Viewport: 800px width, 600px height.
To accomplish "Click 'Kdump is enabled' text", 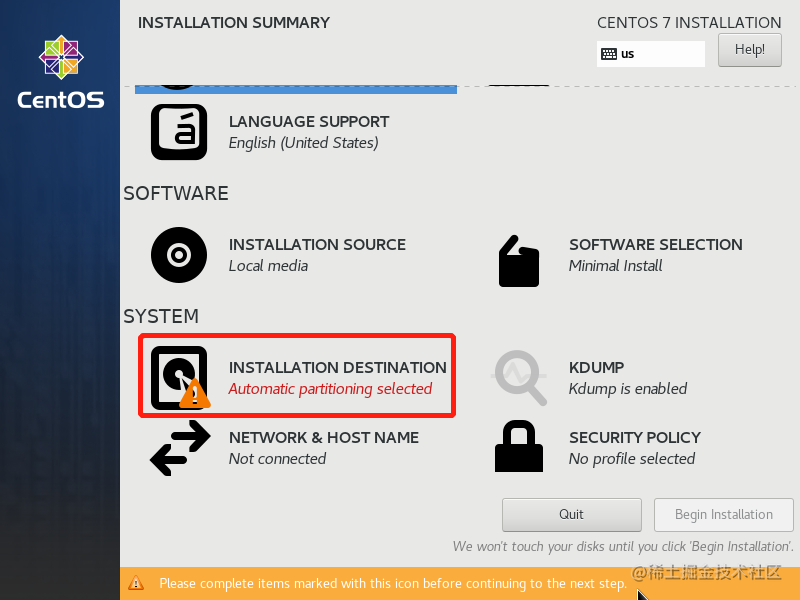I will tap(628, 389).
